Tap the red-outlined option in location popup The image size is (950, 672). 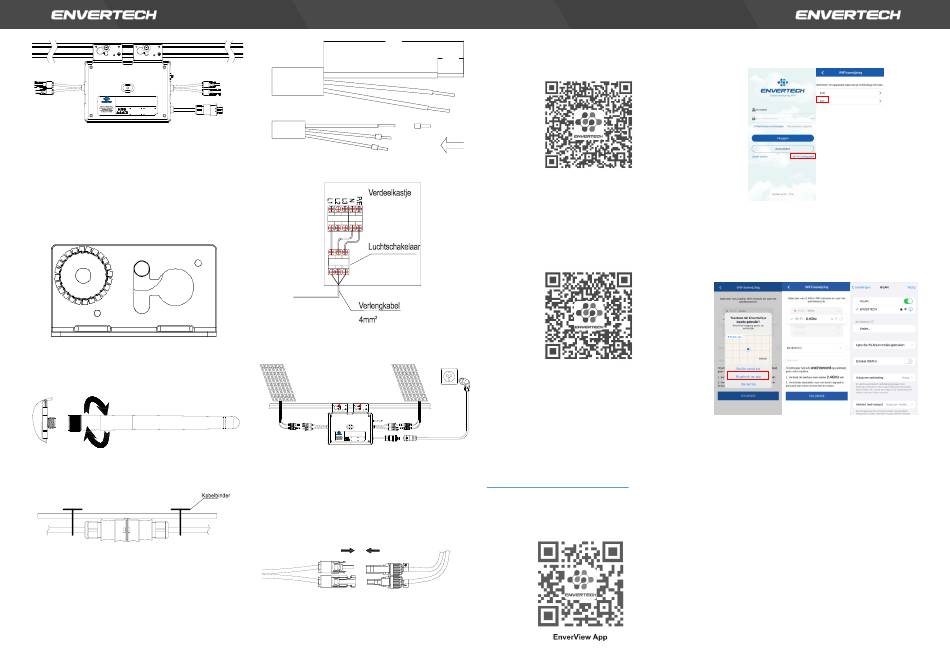coord(748,376)
